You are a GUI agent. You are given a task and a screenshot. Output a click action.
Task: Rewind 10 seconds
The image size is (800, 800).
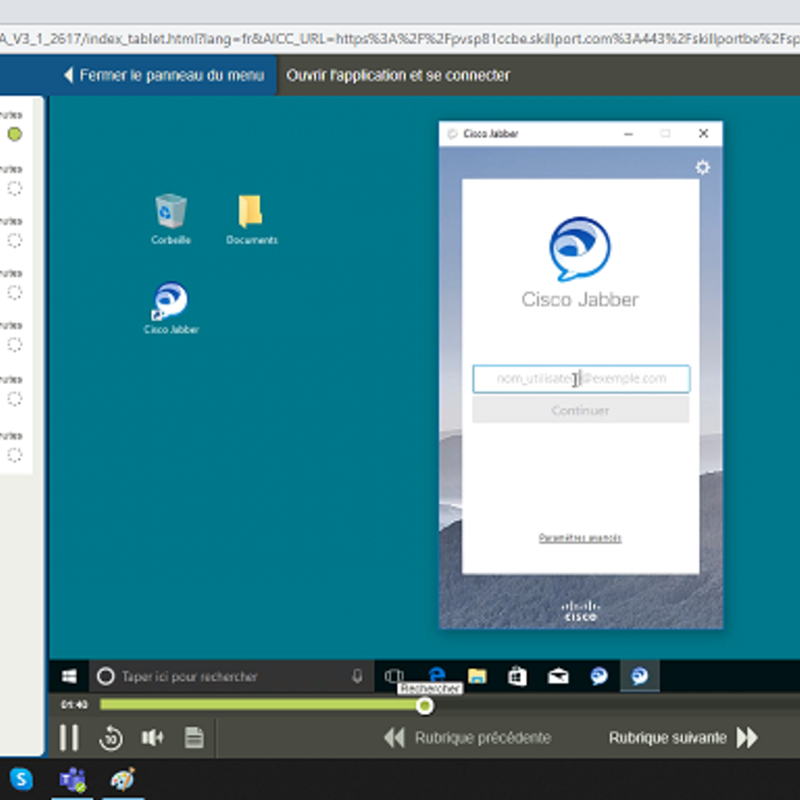[111, 738]
